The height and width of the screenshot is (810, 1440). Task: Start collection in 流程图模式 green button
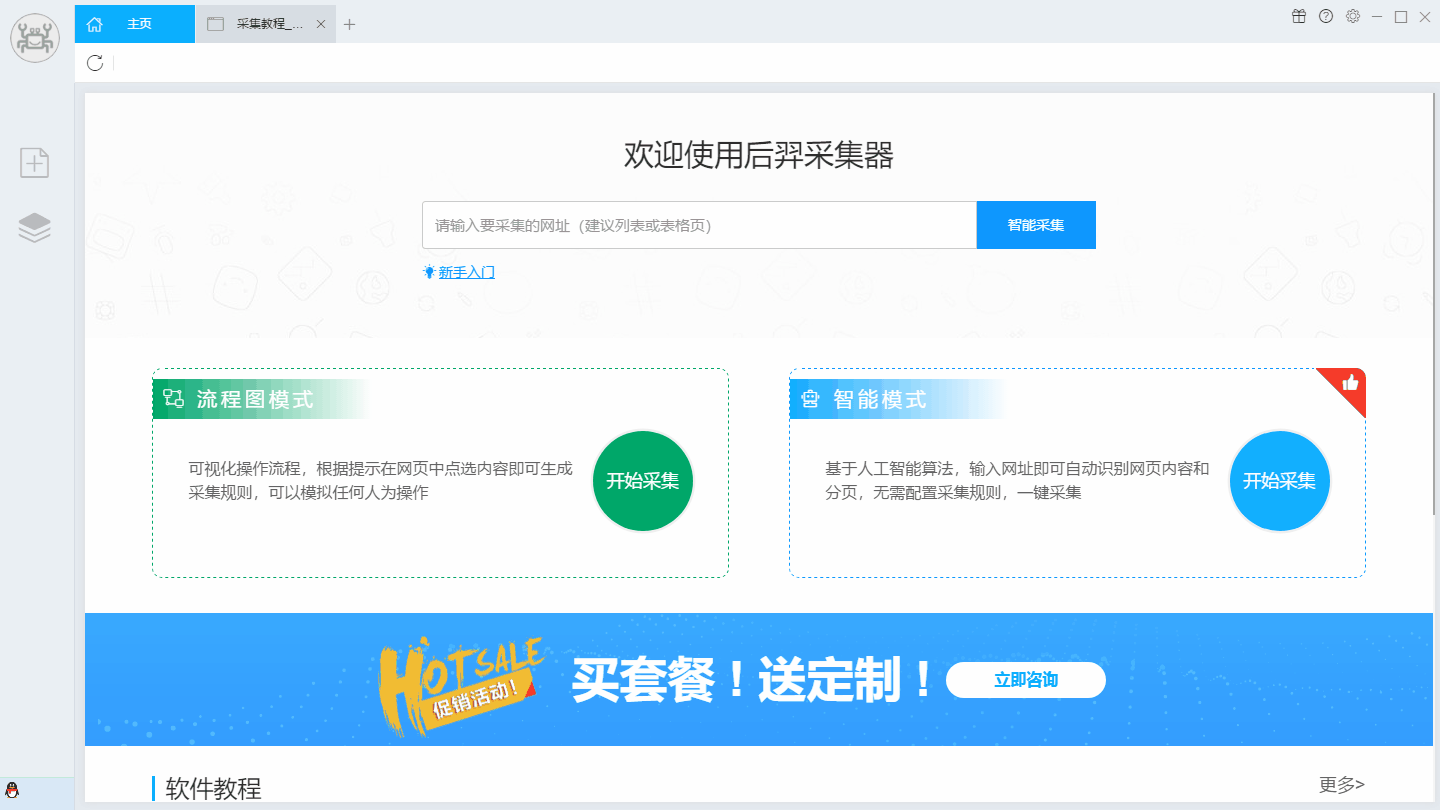click(643, 481)
